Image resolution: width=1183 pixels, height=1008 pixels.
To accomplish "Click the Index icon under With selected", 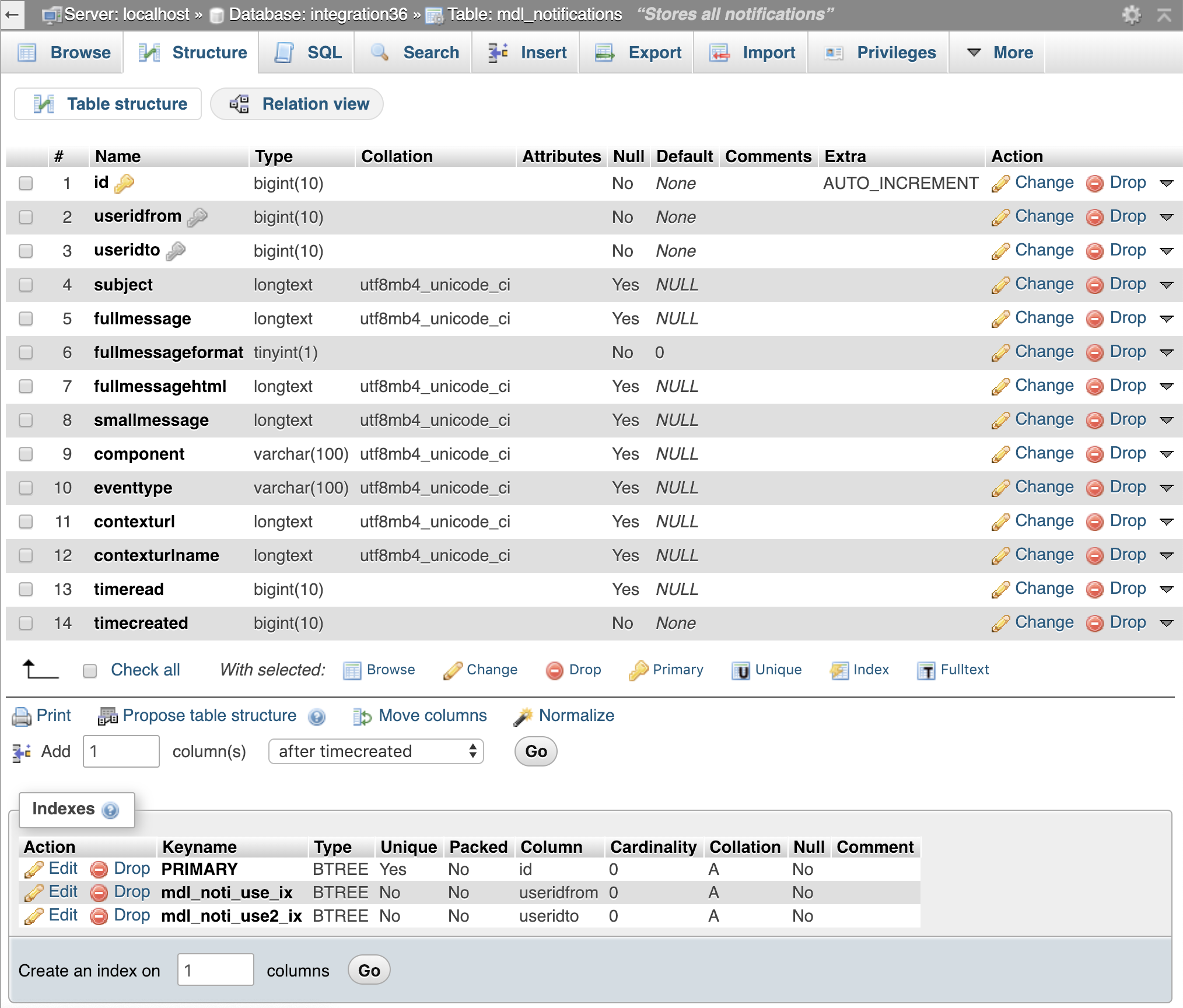I will (x=839, y=670).
